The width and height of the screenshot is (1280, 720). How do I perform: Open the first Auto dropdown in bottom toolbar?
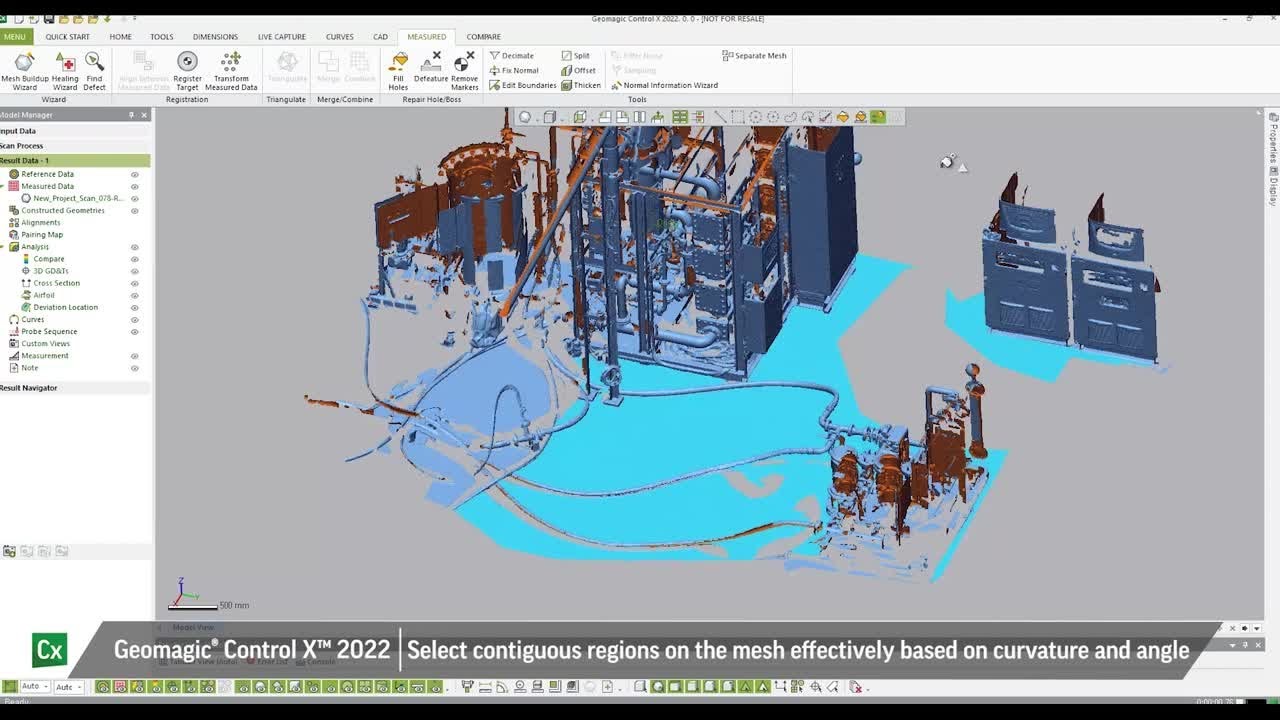(34, 686)
